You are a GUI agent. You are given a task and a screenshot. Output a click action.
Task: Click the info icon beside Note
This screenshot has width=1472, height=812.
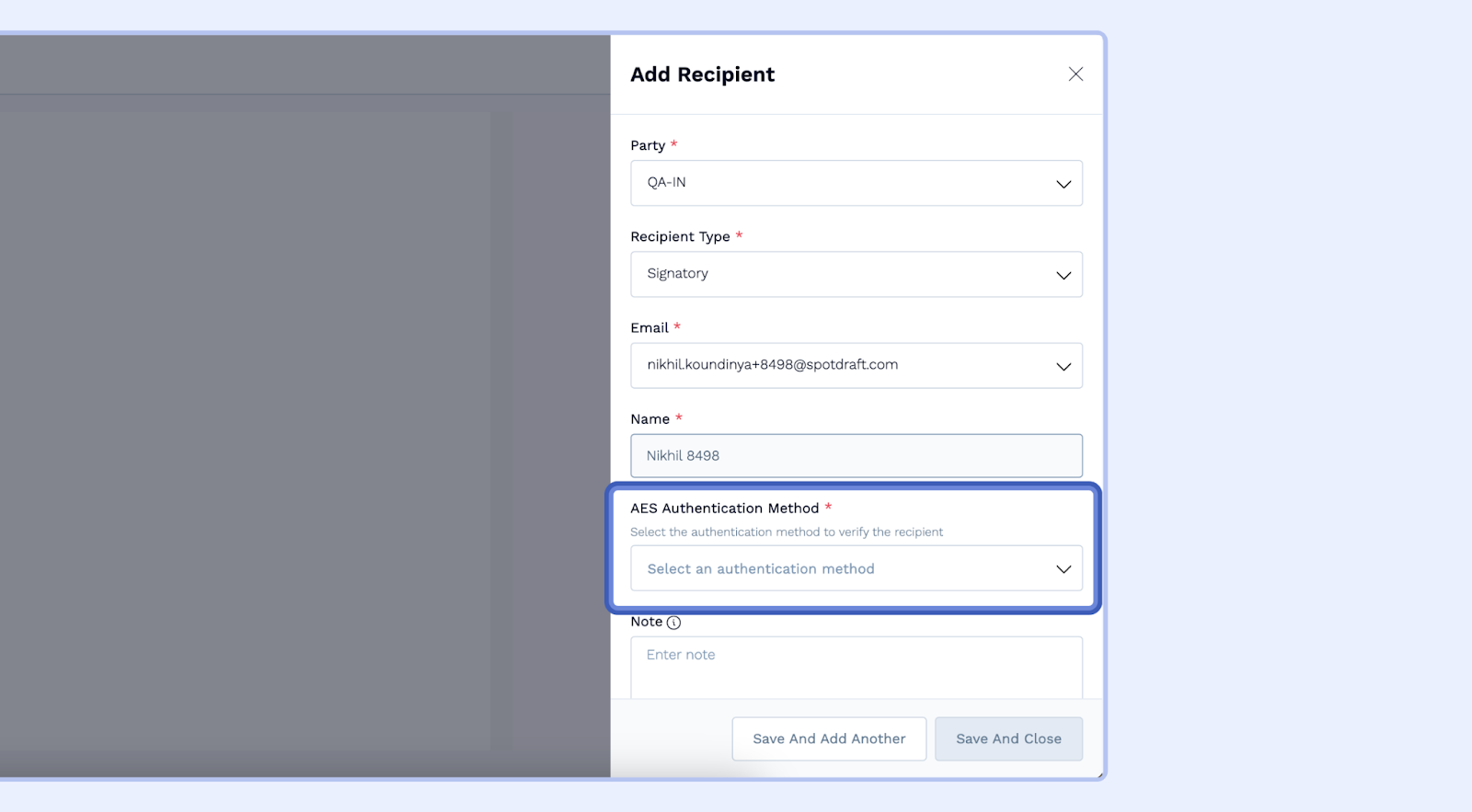pos(673,623)
